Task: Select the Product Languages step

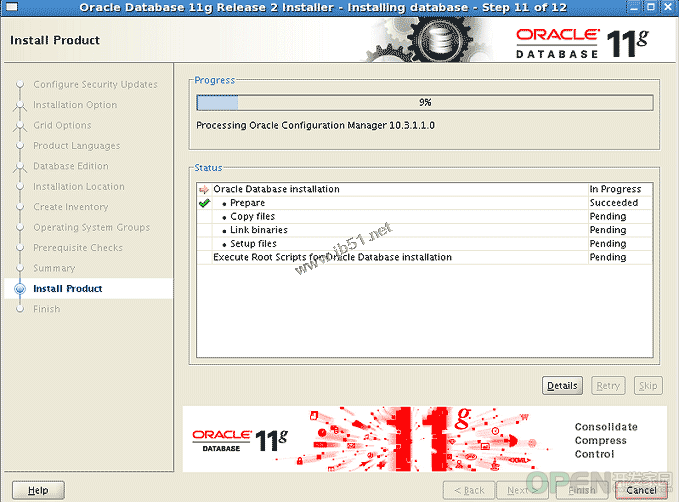Action: click(x=77, y=146)
